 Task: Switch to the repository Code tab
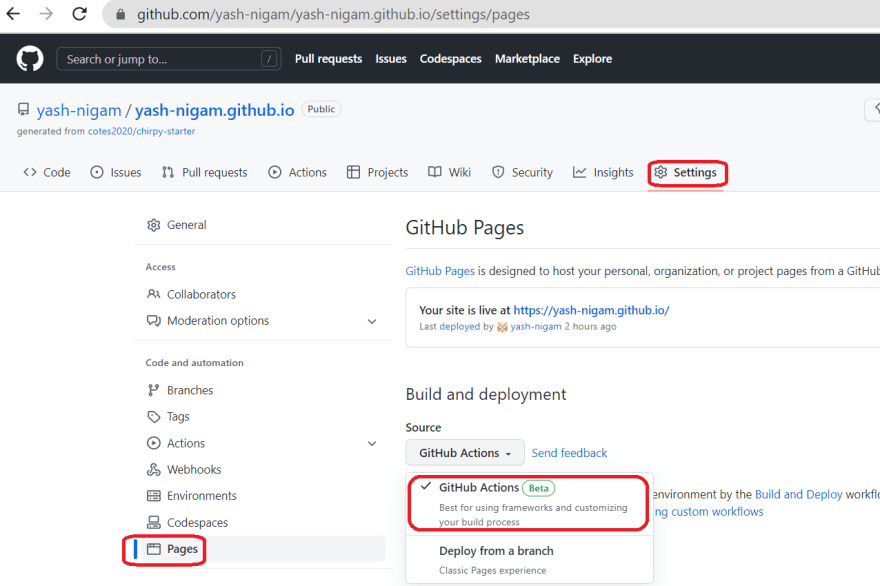pos(47,172)
